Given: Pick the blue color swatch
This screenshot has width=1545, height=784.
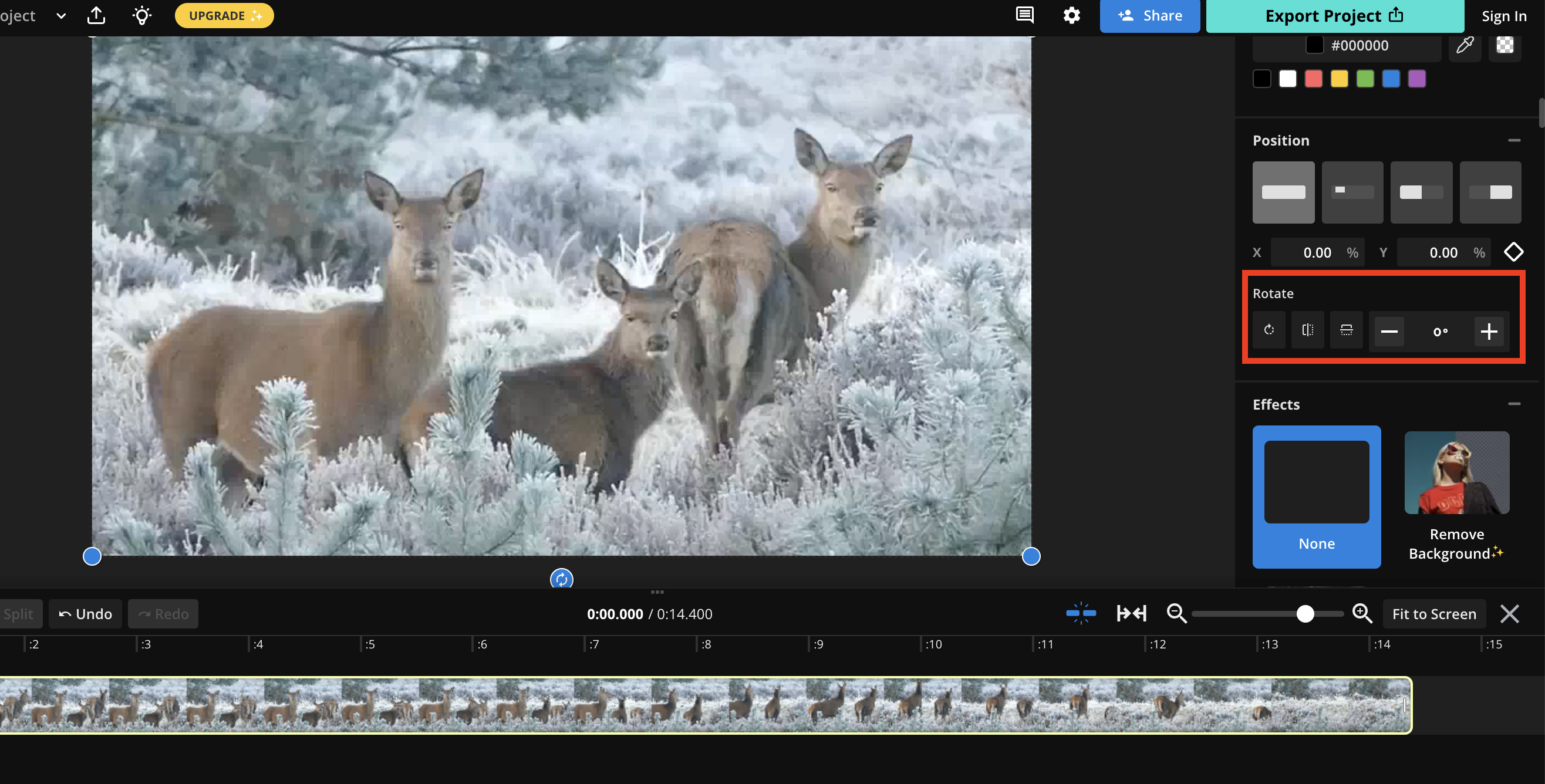Looking at the screenshot, I should (1391, 79).
